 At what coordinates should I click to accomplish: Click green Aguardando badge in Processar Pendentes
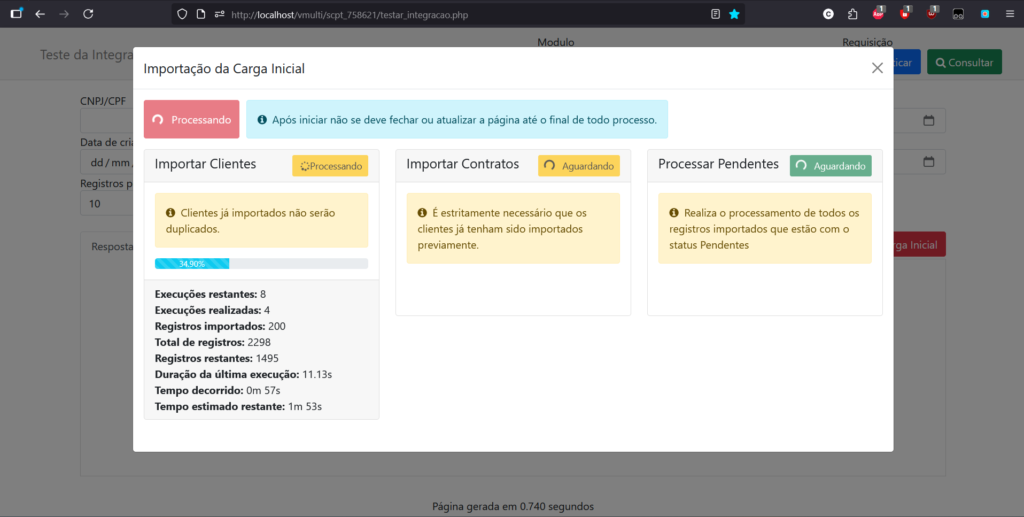point(830,166)
